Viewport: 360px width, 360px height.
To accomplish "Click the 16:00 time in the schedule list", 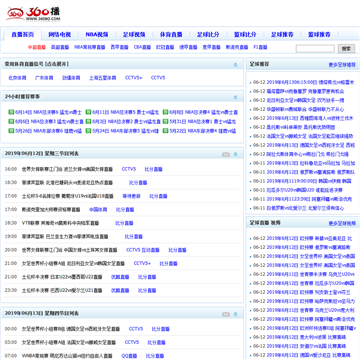I will (x=11, y=169).
